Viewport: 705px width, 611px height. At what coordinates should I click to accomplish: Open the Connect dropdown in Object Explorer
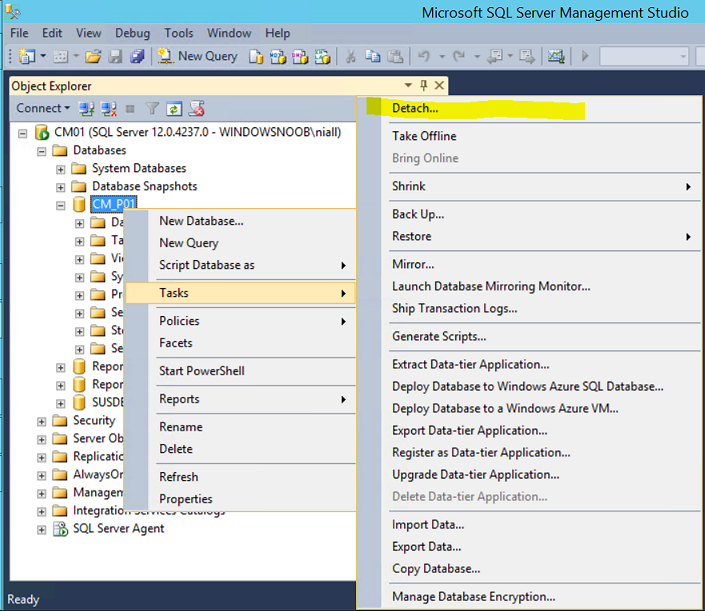[43, 108]
